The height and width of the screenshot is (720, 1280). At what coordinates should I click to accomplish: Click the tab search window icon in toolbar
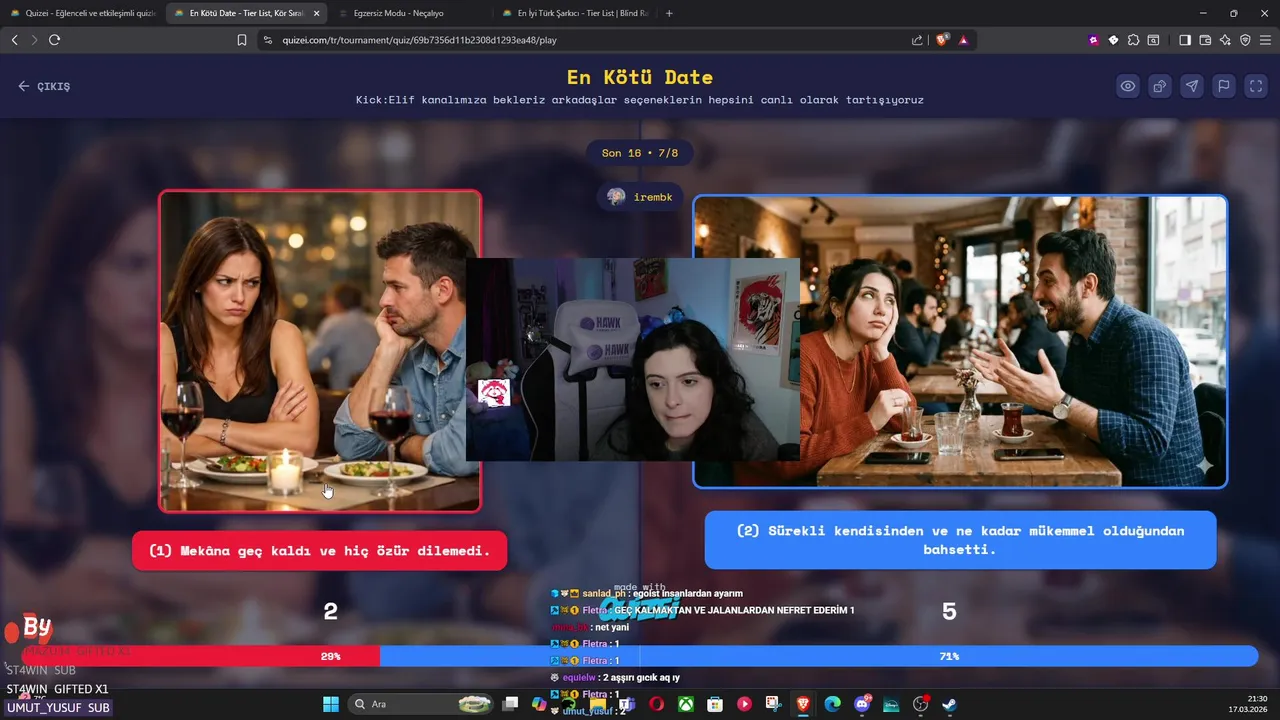(x=1153, y=40)
